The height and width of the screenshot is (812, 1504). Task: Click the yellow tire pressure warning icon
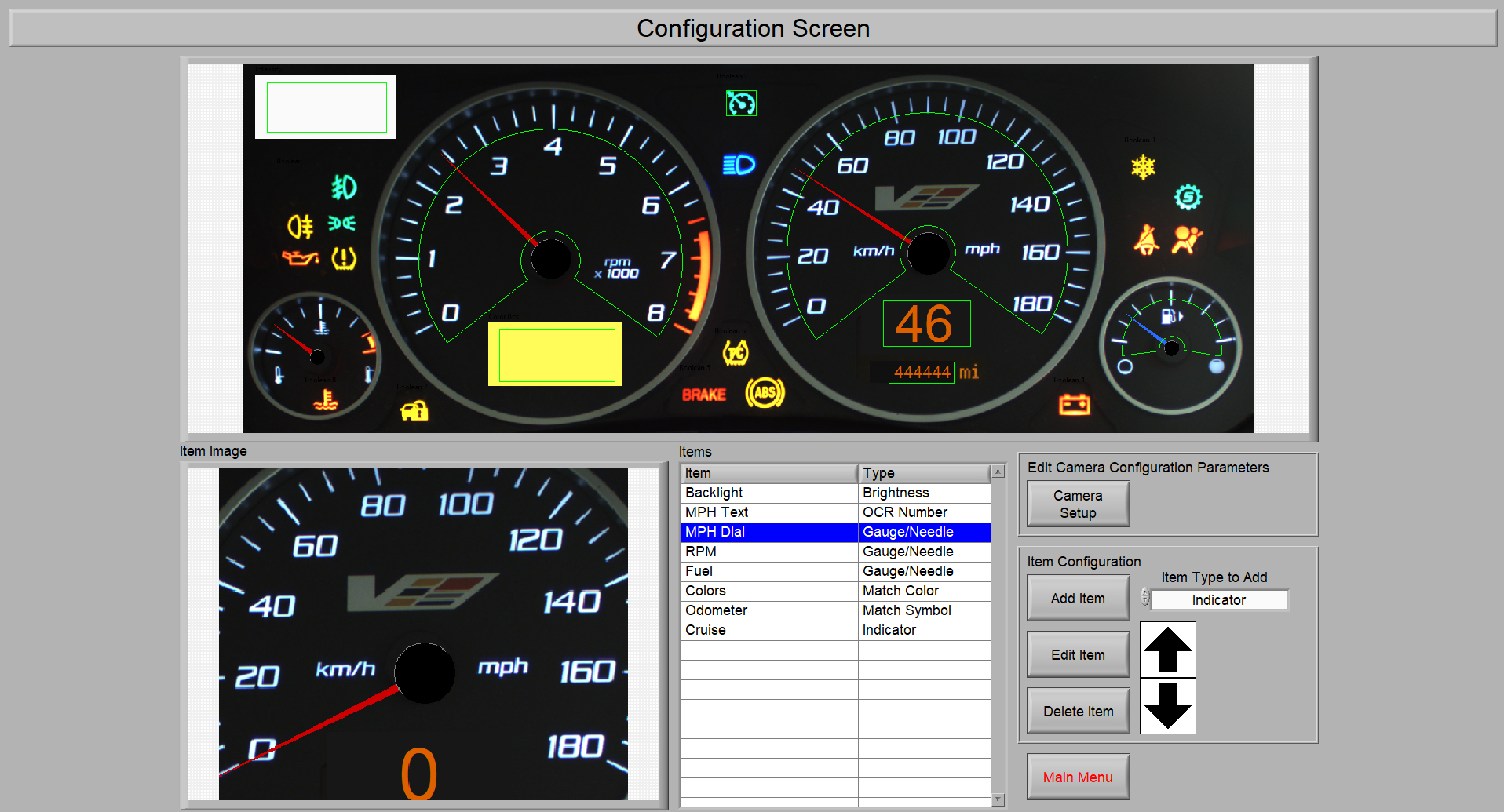[x=344, y=258]
